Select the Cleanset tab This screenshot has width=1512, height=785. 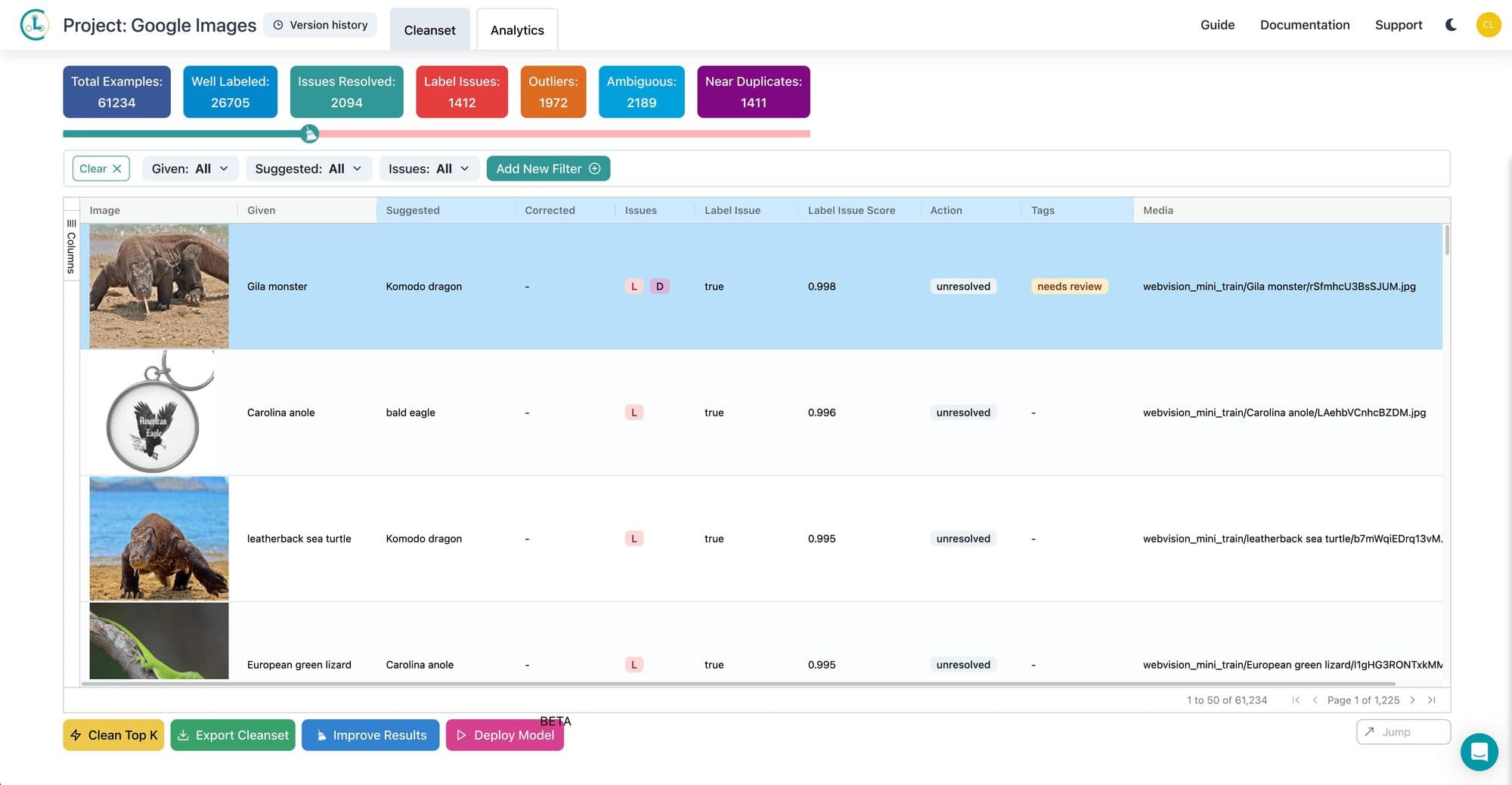click(429, 30)
